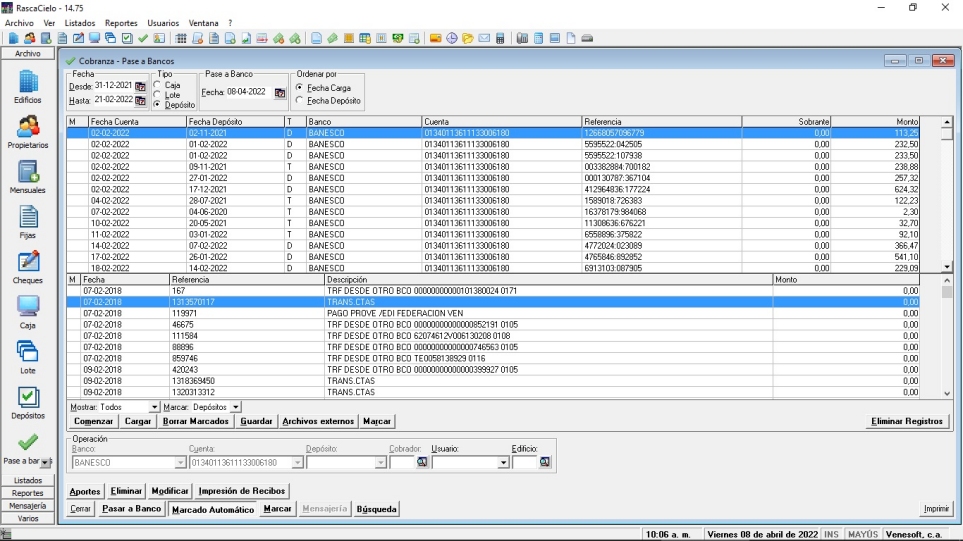Viewport: 963px width, 541px height.
Task: Click the lower table scrollbar down arrow
Action: click(x=946, y=393)
